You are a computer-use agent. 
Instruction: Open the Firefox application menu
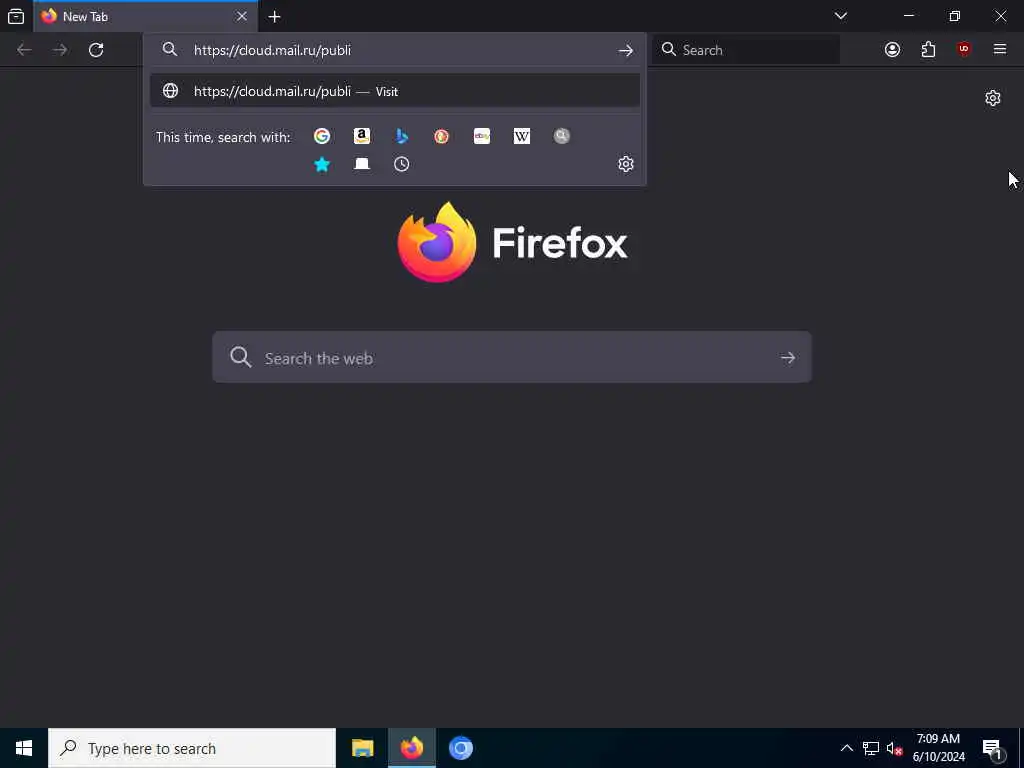1000,50
